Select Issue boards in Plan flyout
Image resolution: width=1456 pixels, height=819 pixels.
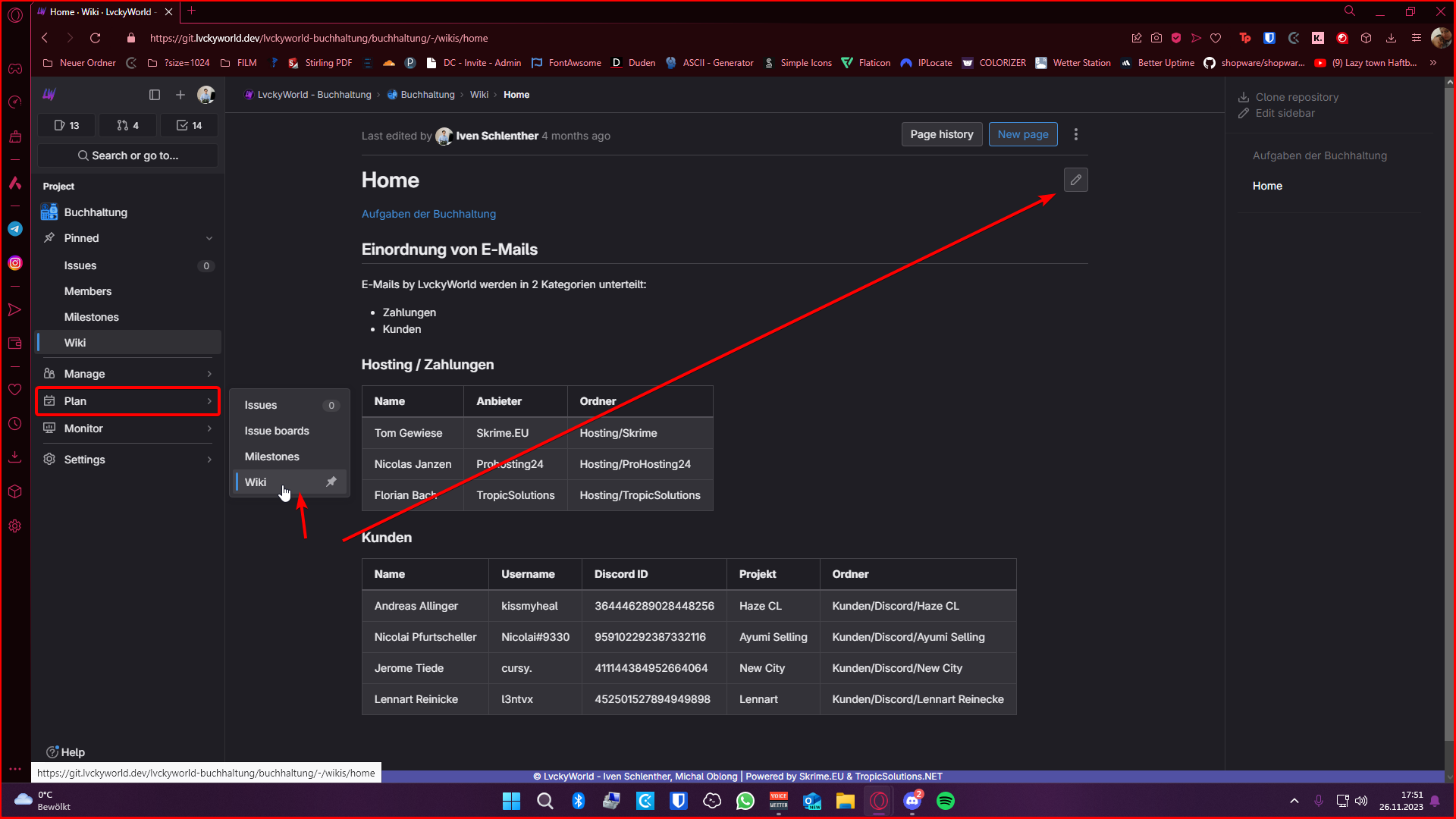click(x=277, y=431)
